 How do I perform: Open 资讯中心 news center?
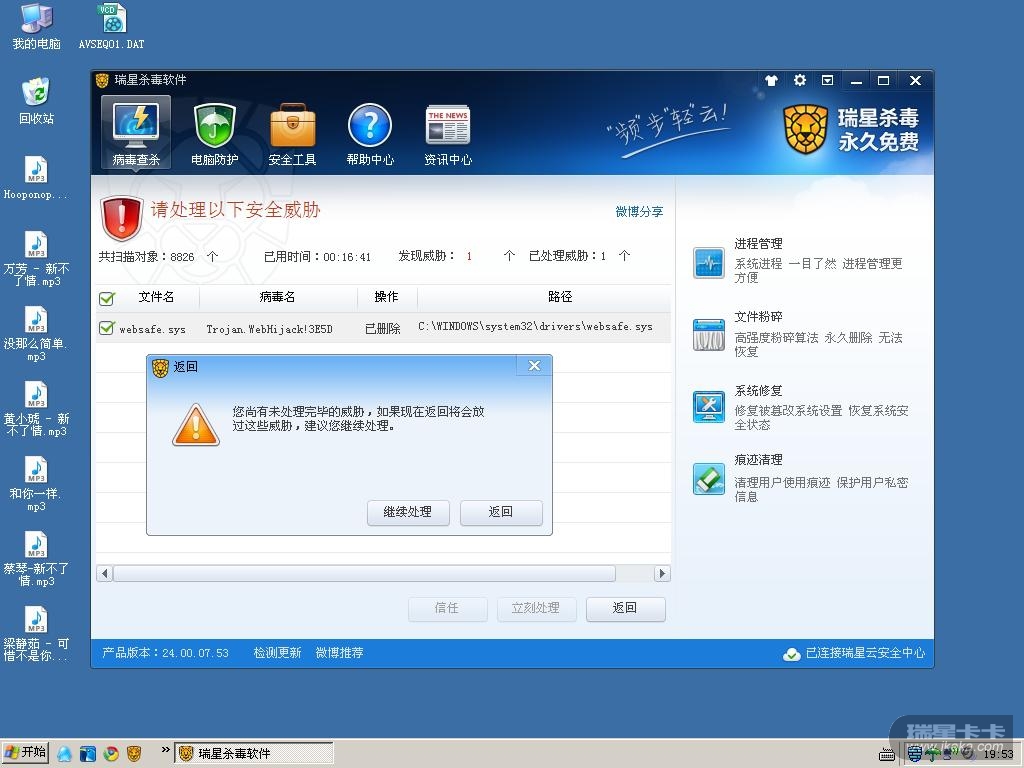447,133
